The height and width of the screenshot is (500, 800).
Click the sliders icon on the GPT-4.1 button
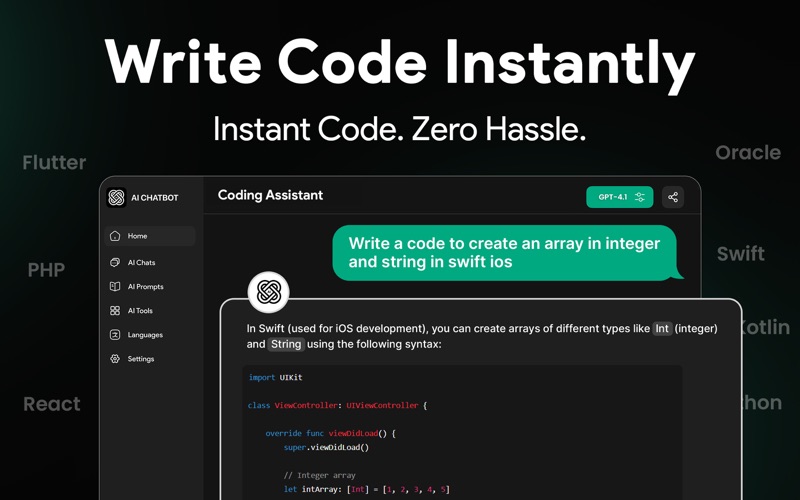point(640,197)
